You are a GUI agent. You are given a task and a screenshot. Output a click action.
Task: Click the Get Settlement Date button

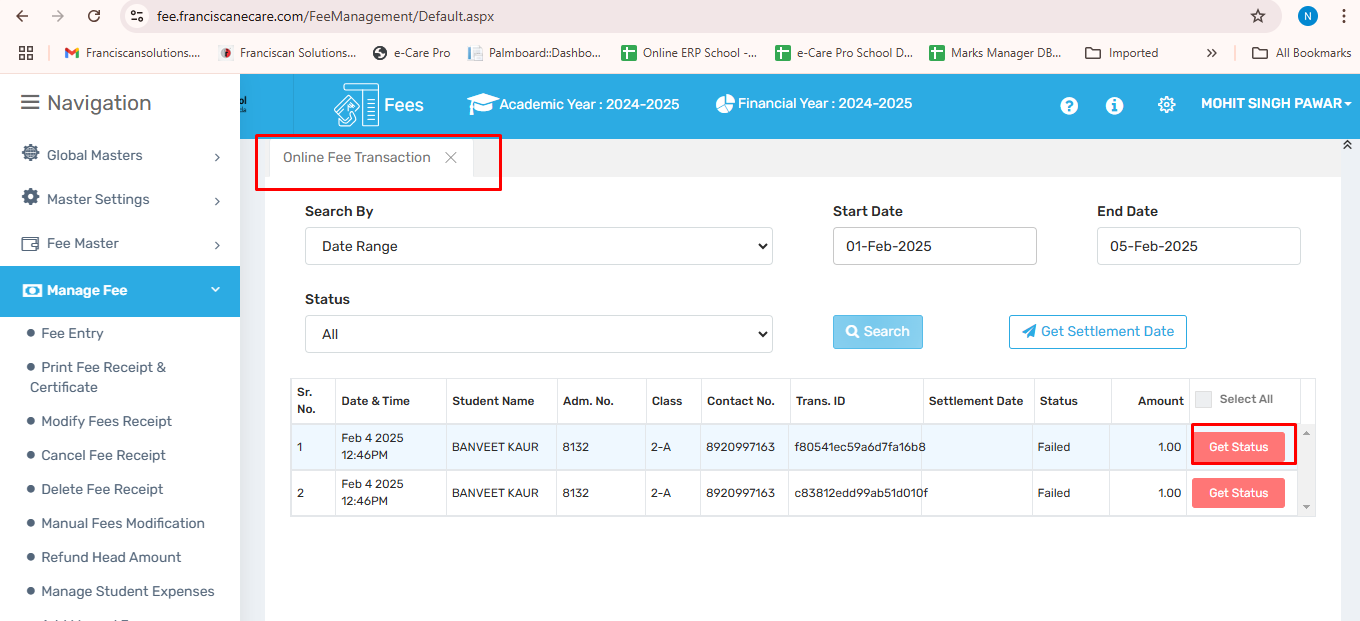click(1098, 332)
